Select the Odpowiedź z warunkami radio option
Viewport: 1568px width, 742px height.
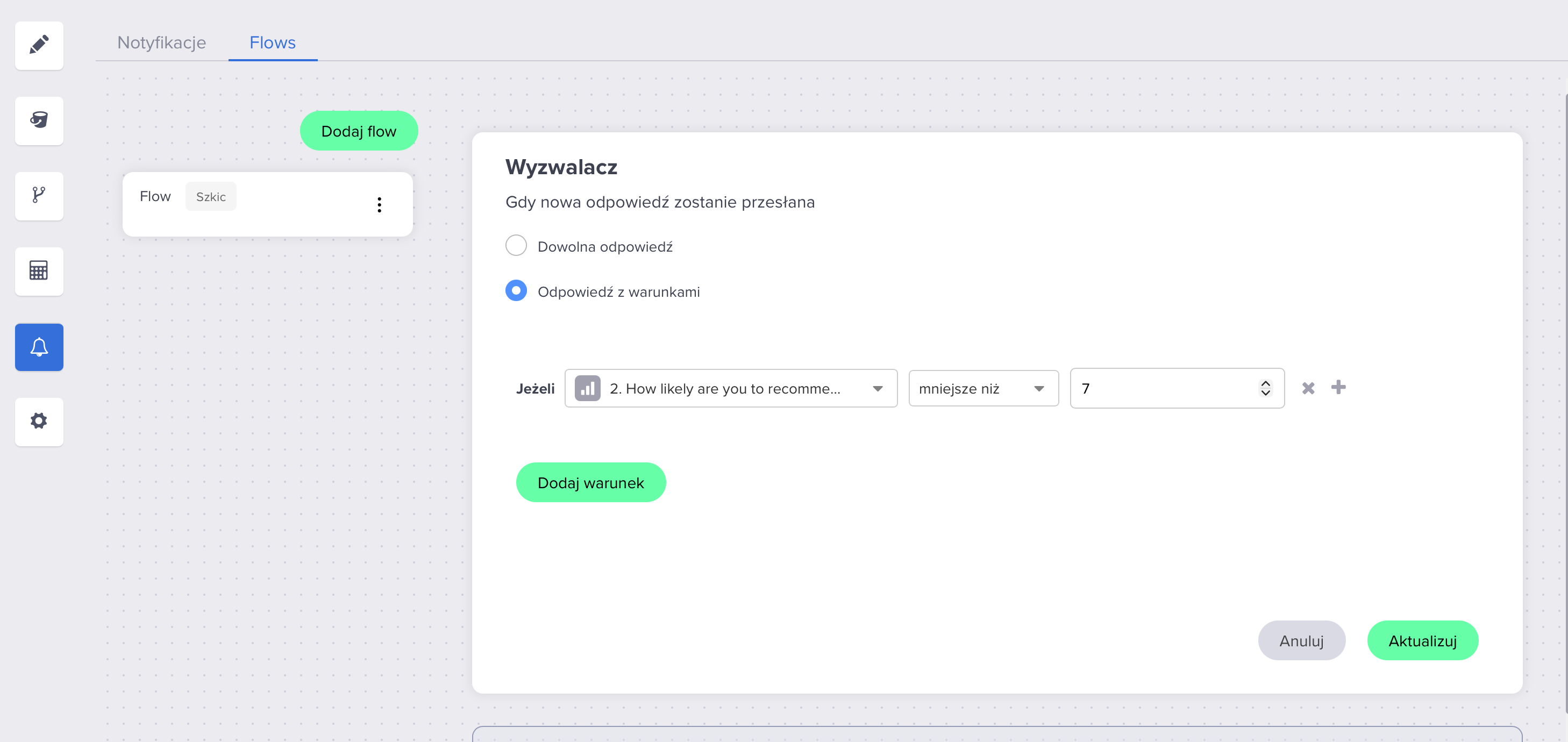(x=516, y=291)
